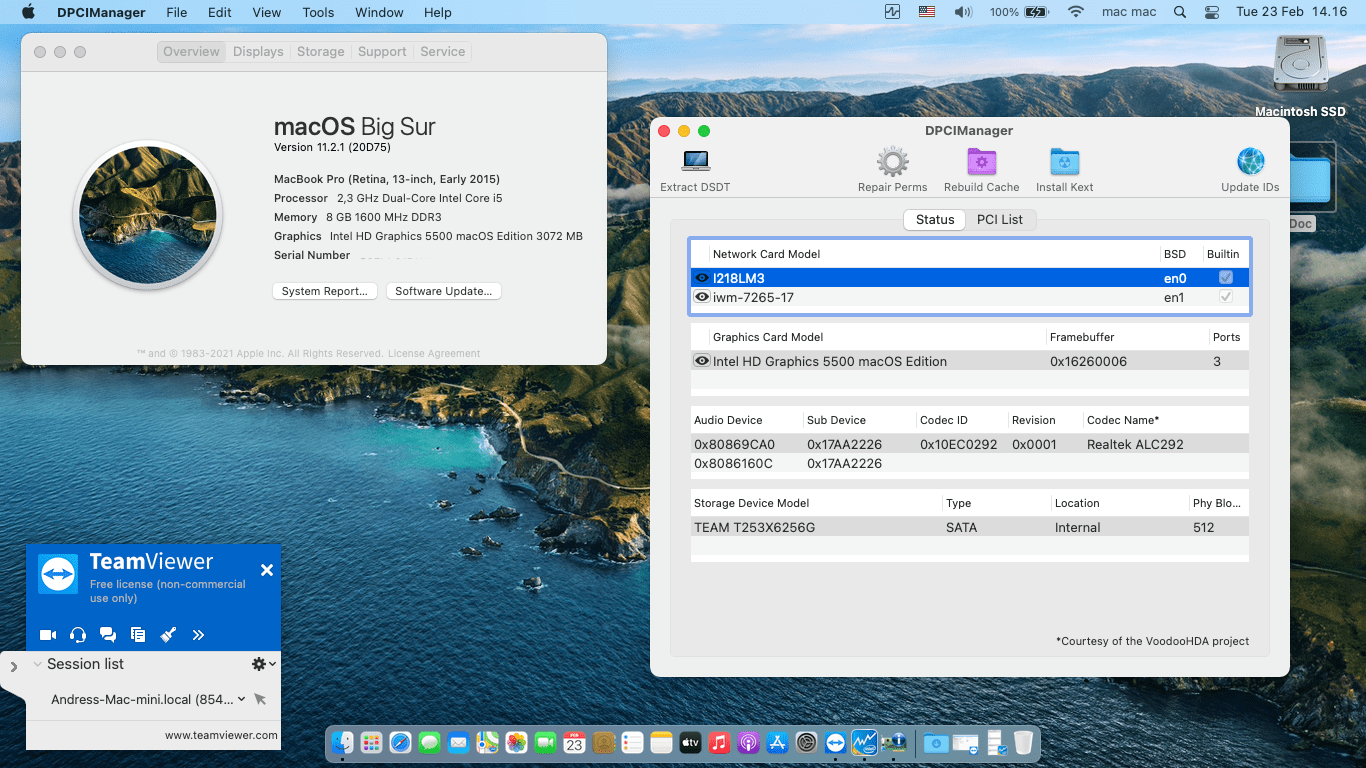Open Photos from the Dock

pyautogui.click(x=516, y=743)
